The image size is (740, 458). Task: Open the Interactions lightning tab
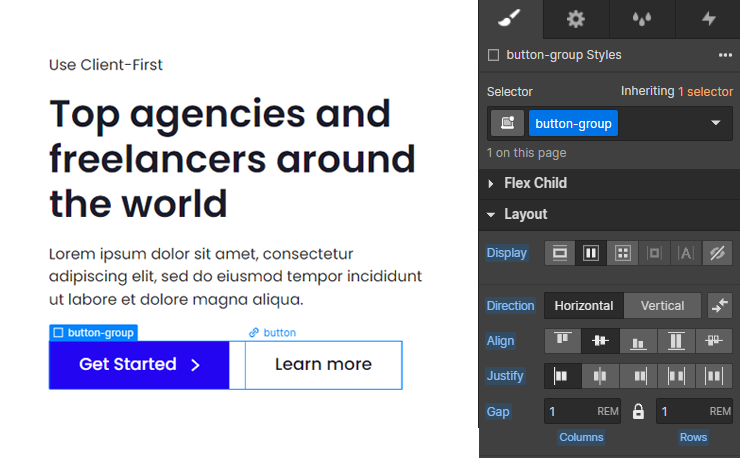coord(708,19)
